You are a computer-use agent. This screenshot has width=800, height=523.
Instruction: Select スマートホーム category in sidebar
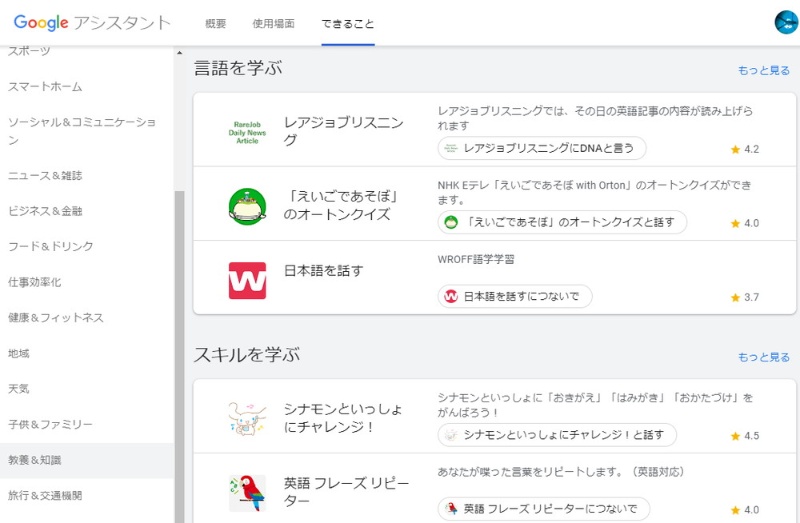[x=45, y=87]
